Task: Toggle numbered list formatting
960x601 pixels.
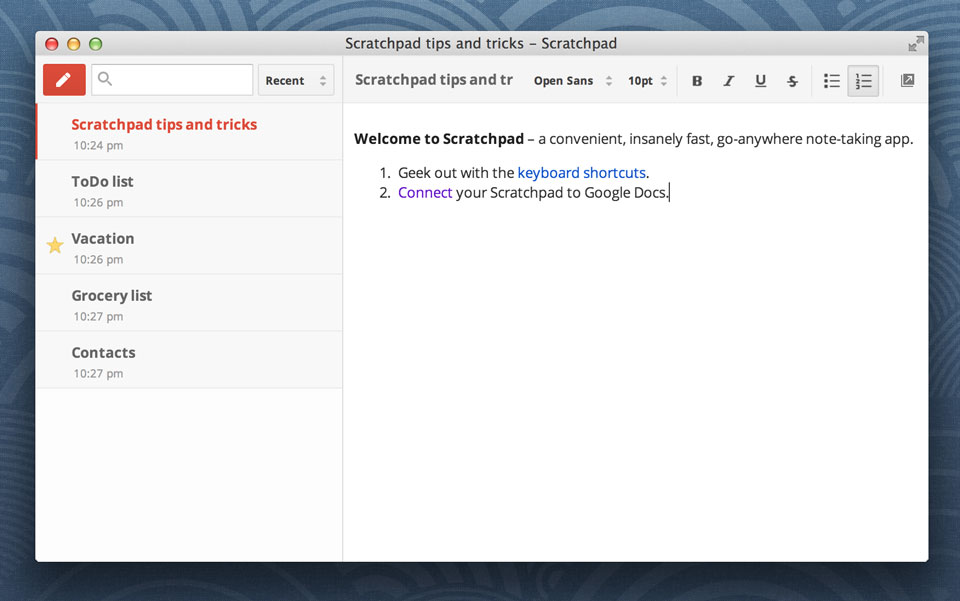Action: coord(863,81)
